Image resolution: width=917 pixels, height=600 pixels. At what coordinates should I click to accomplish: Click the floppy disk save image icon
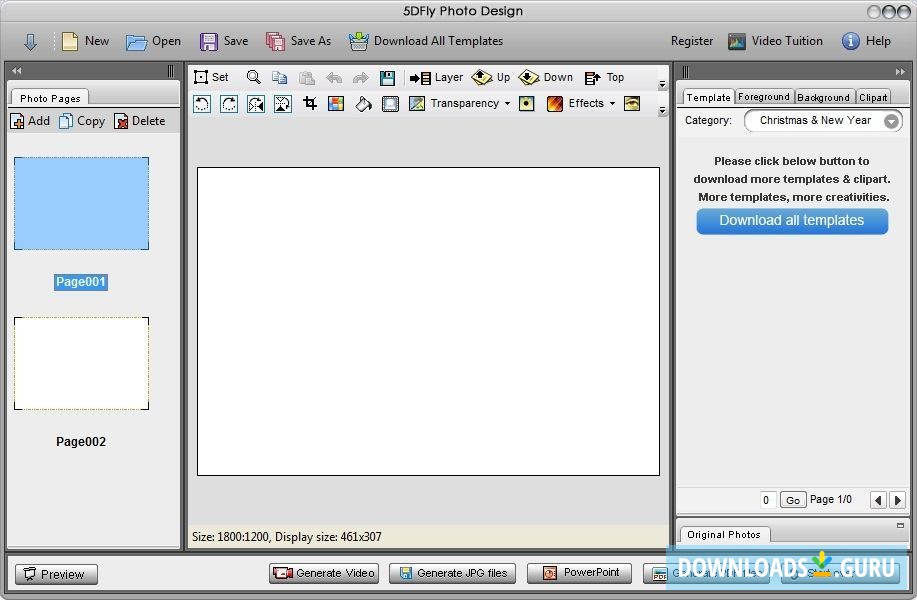pos(387,77)
